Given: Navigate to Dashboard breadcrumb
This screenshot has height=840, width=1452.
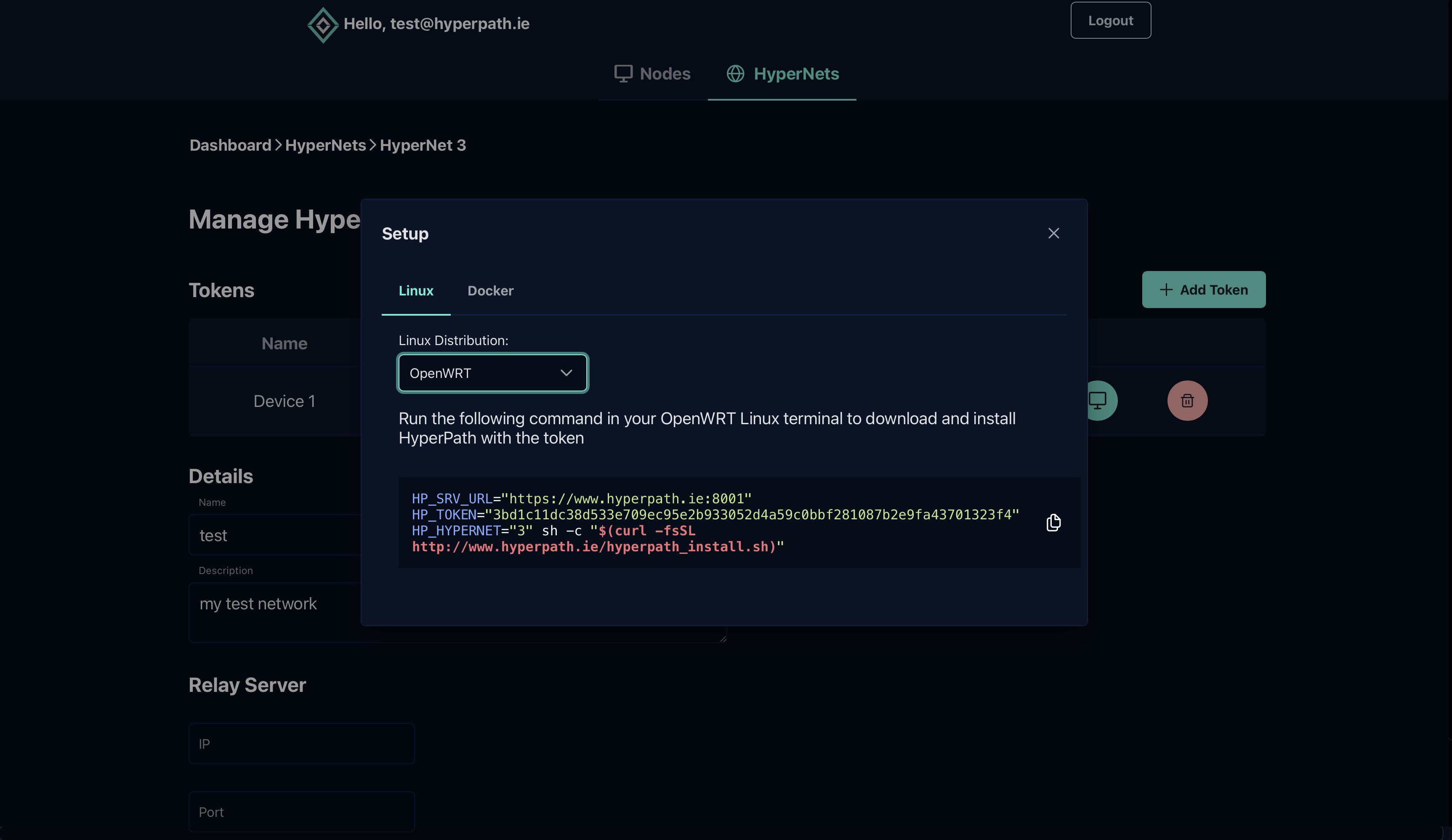Looking at the screenshot, I should (231, 145).
